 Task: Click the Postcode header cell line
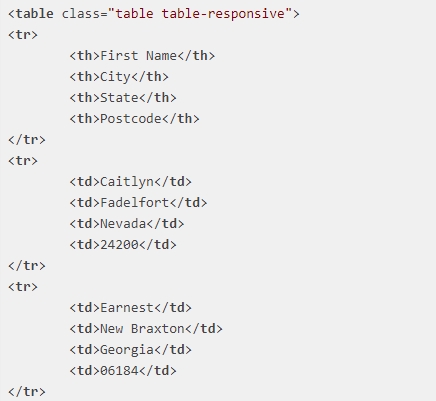[x=134, y=119]
